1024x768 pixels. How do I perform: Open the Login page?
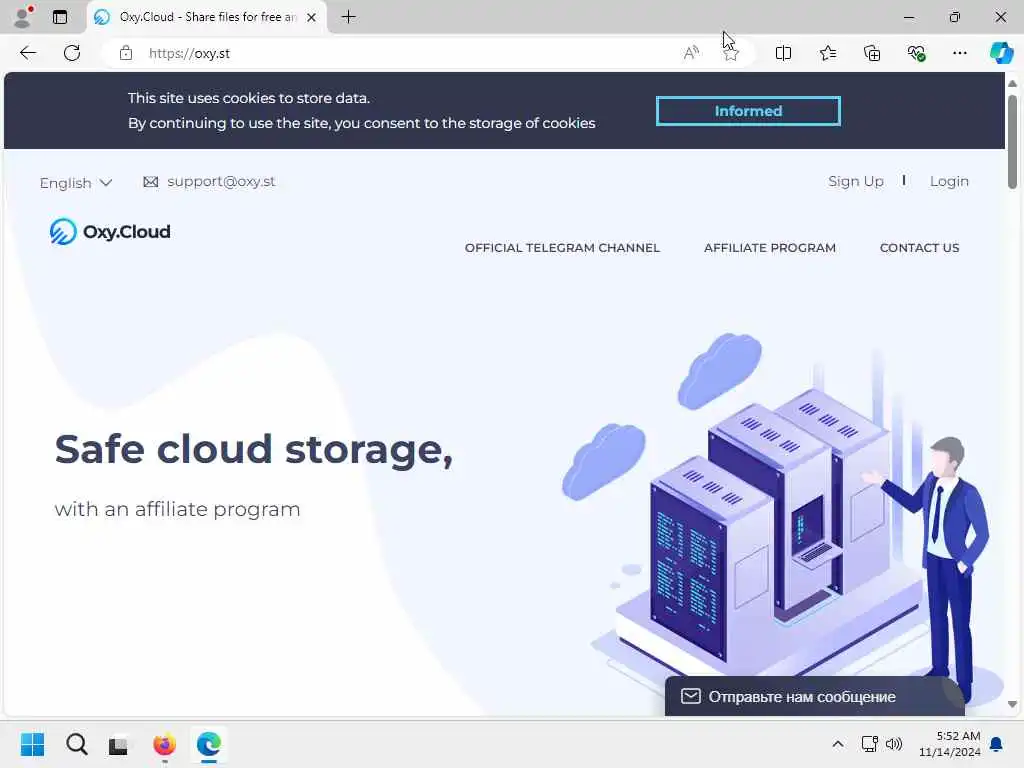(x=949, y=181)
